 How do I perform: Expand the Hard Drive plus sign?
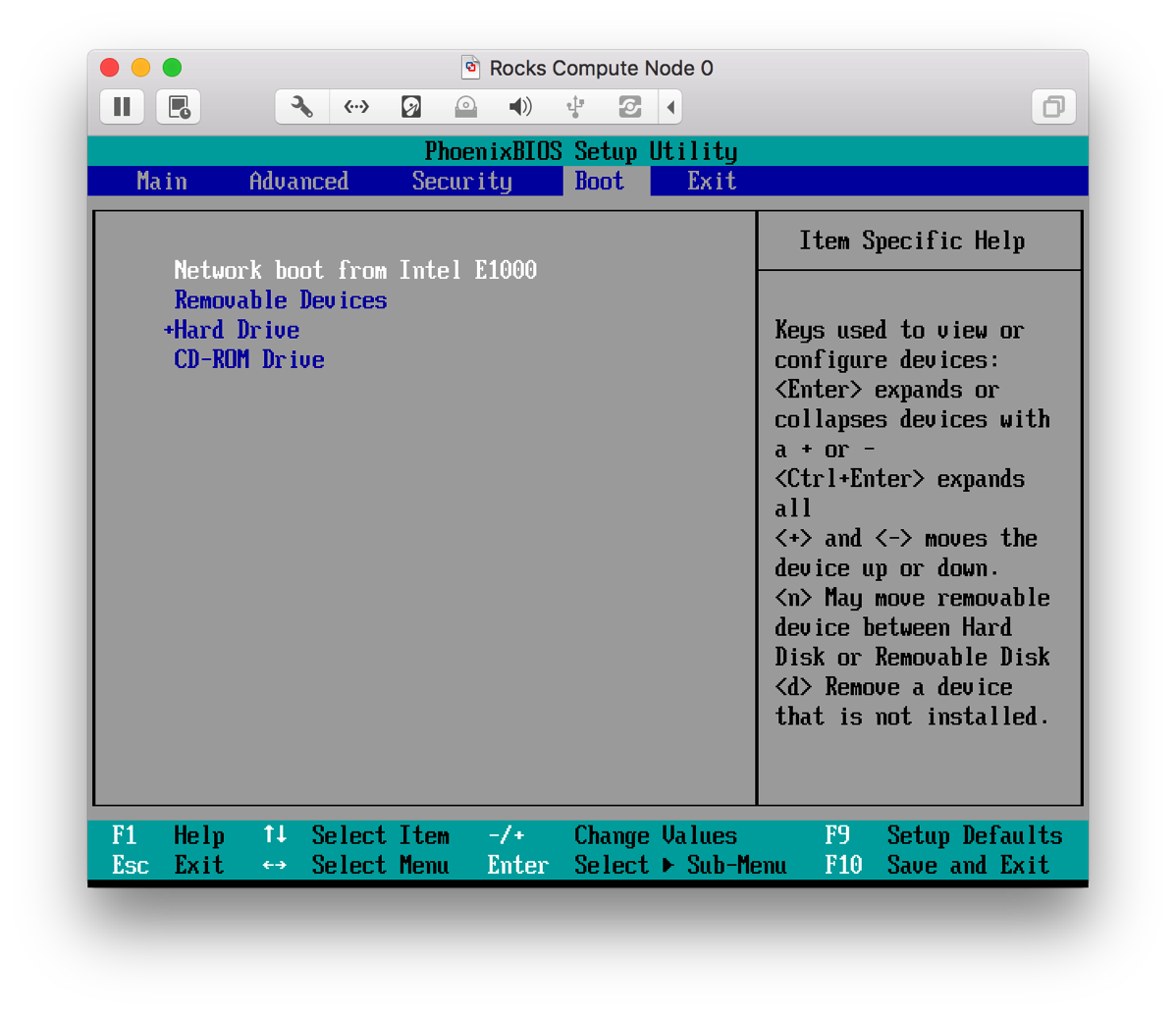[169, 330]
